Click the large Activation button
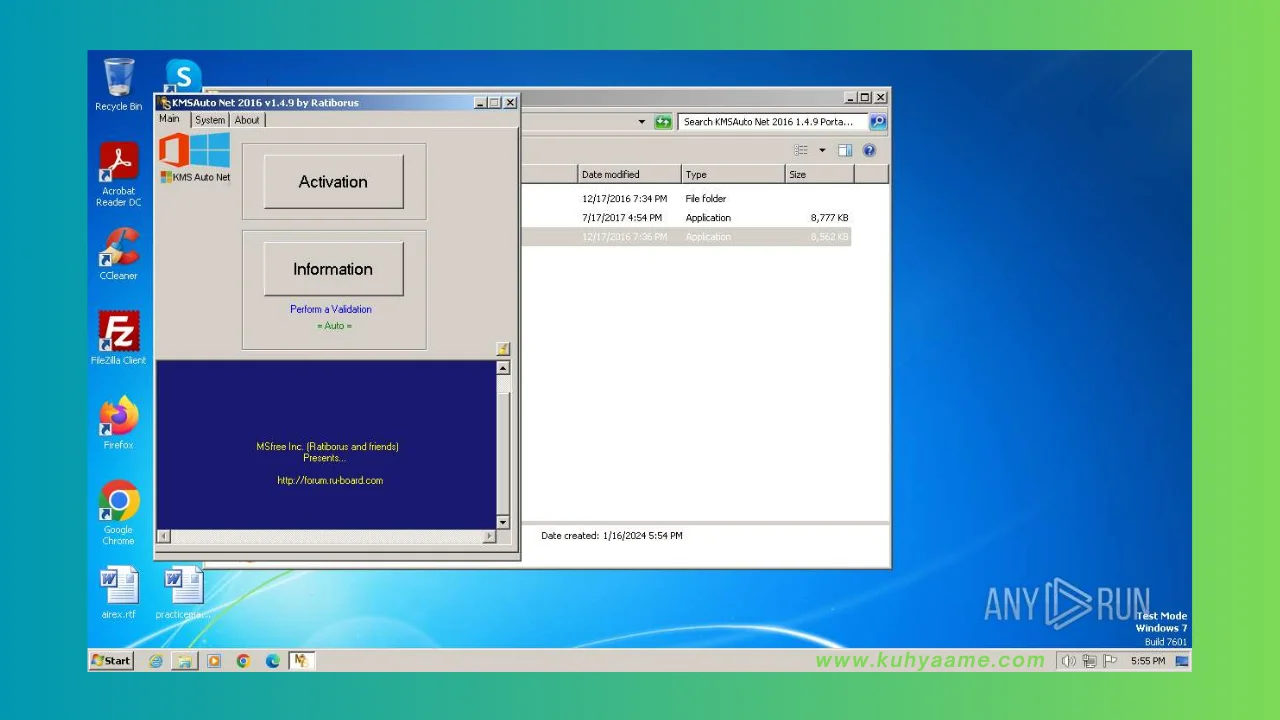 (x=333, y=182)
